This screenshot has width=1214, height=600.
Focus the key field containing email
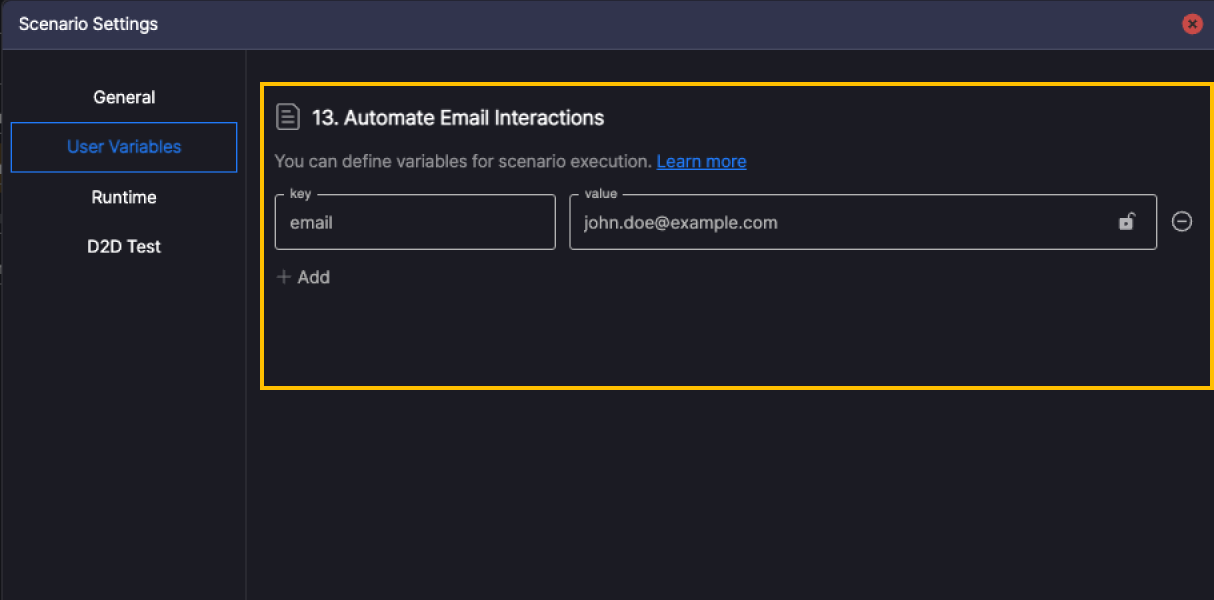(414, 223)
